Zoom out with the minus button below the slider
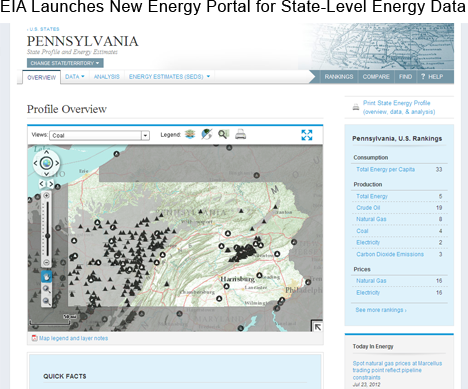Viewport: 468px width, 389px height. click(47, 262)
